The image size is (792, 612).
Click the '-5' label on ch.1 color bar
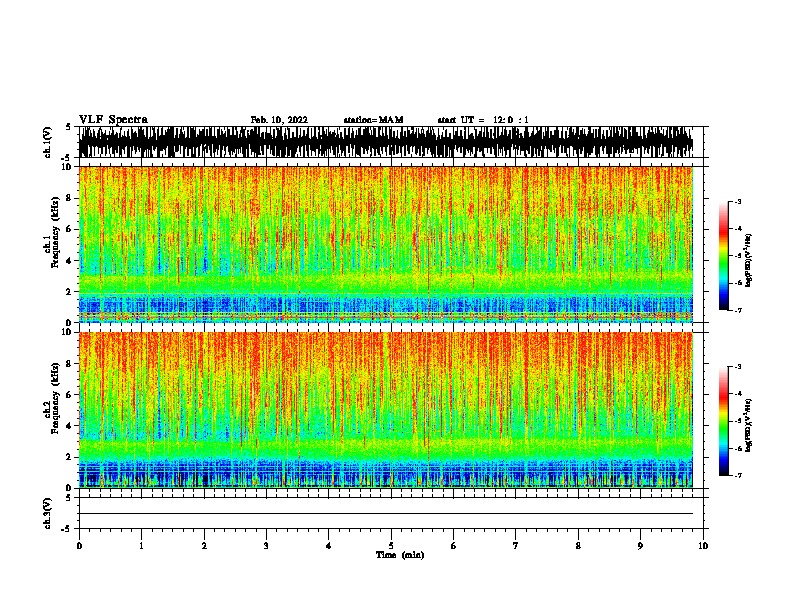pyautogui.click(x=738, y=256)
